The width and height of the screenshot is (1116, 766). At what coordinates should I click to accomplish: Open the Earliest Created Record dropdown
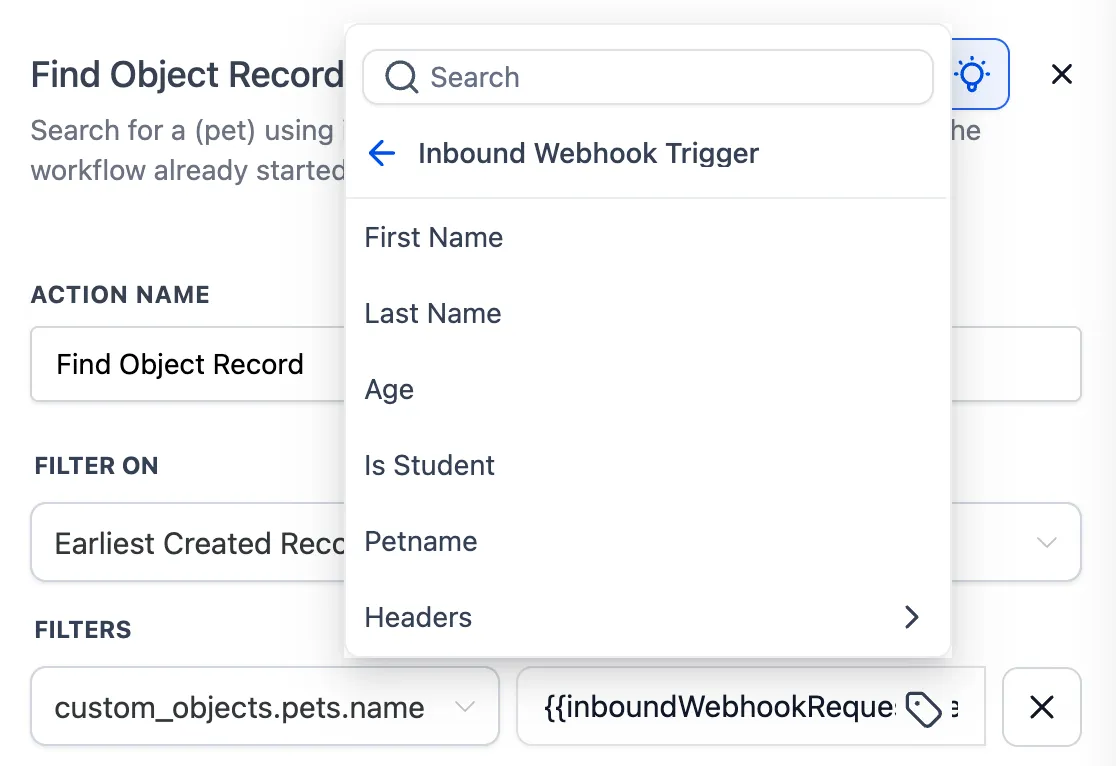coord(556,542)
